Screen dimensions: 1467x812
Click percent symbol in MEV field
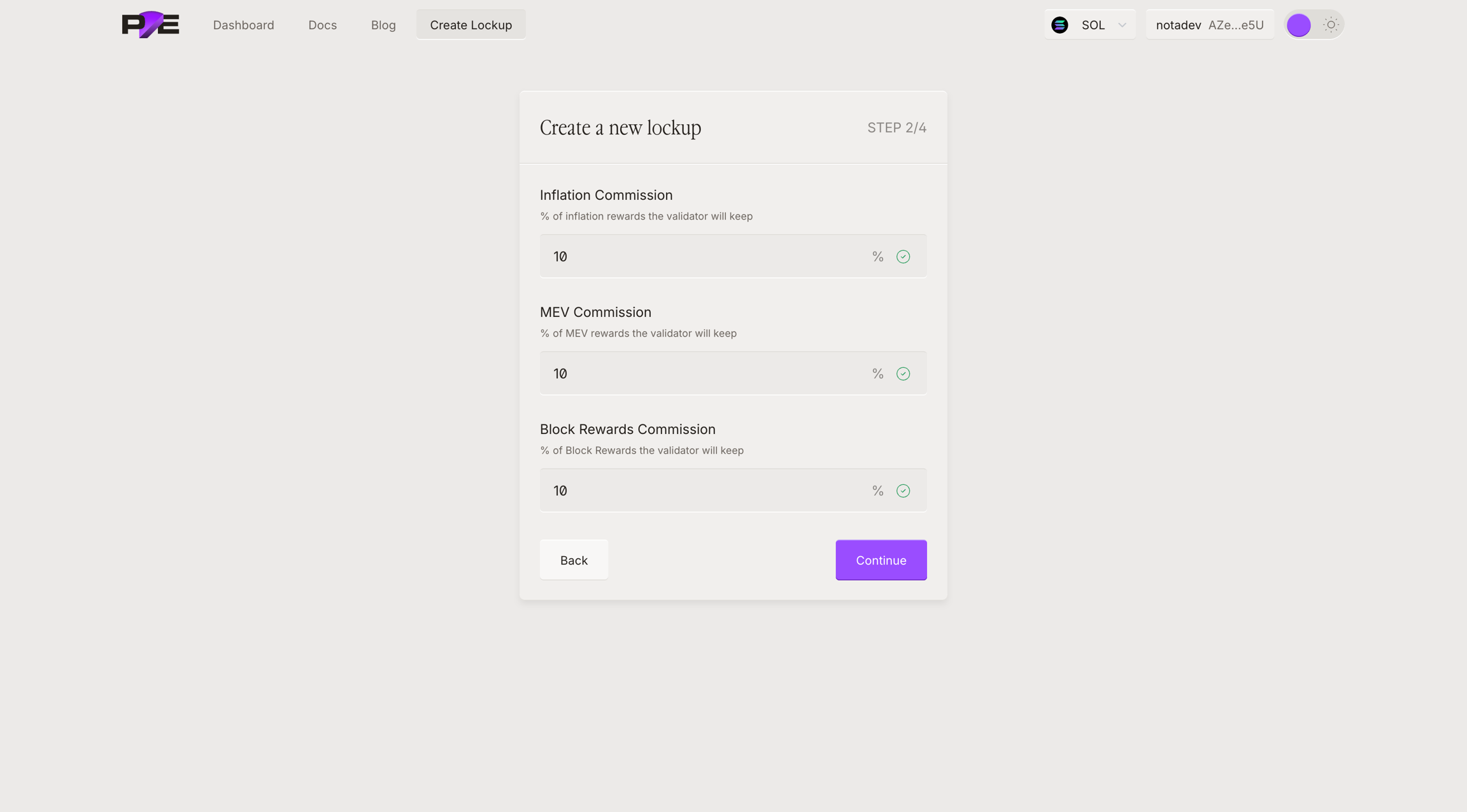877,374
